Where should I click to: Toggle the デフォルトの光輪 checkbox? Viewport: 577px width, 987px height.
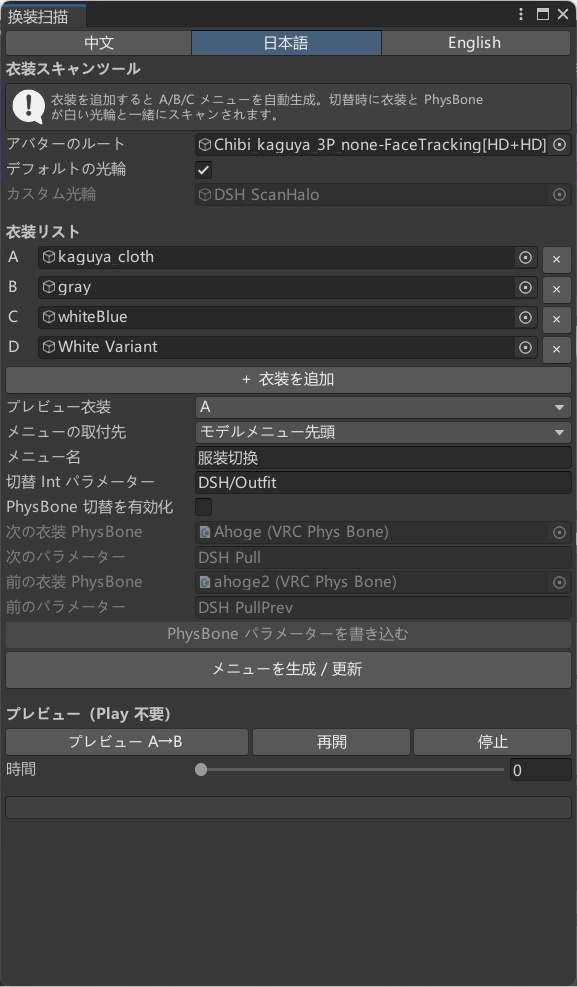coord(204,170)
